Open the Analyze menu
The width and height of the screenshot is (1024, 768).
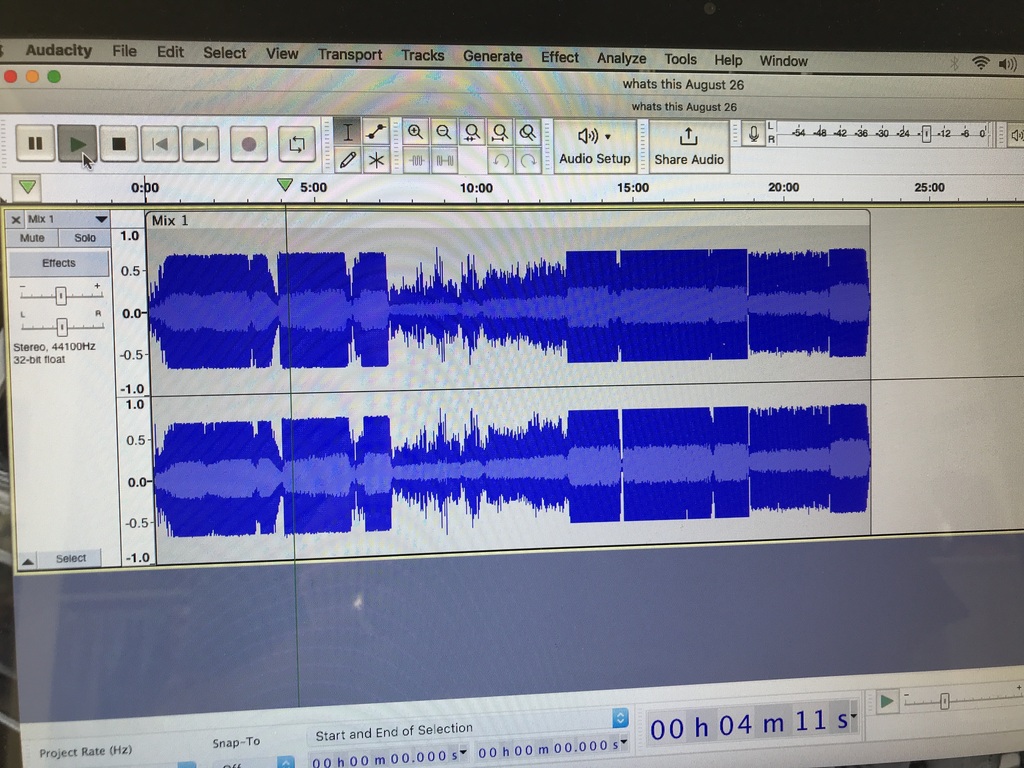point(621,59)
